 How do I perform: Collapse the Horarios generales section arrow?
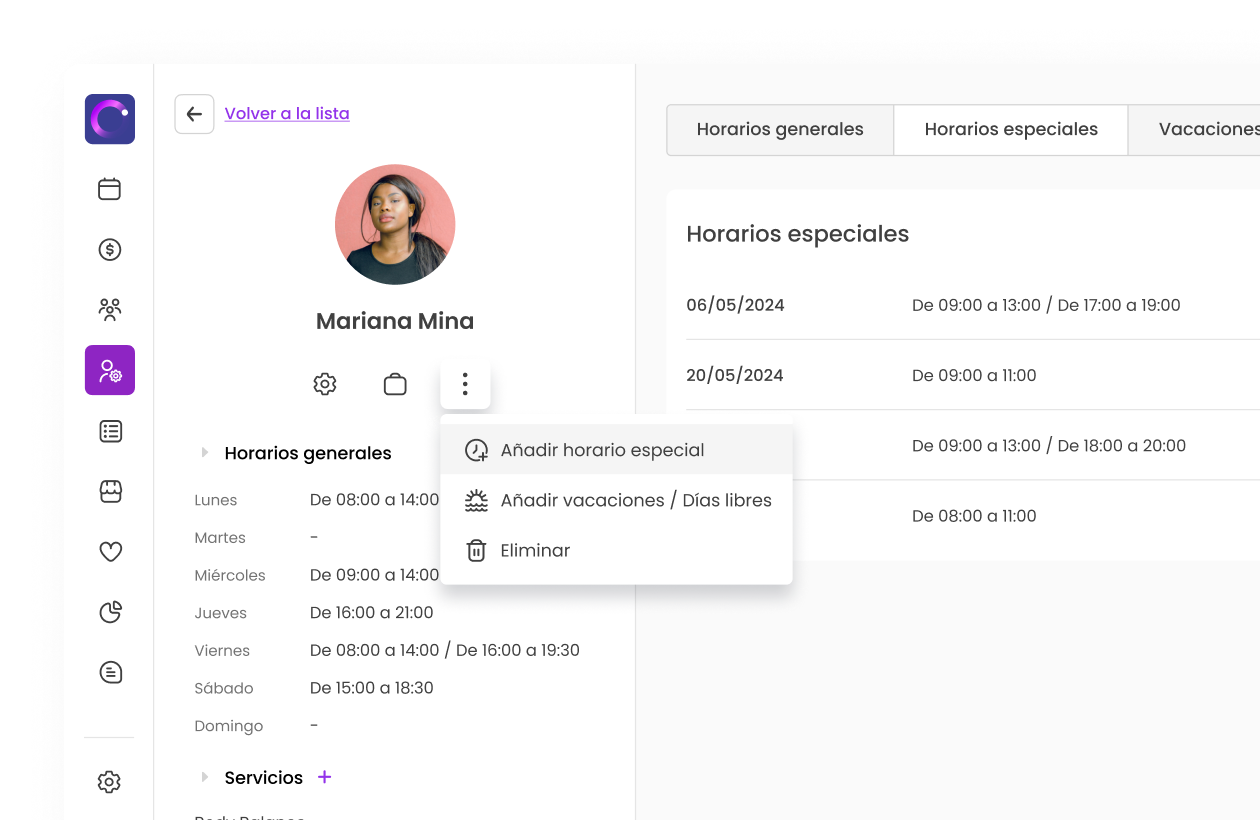point(205,453)
